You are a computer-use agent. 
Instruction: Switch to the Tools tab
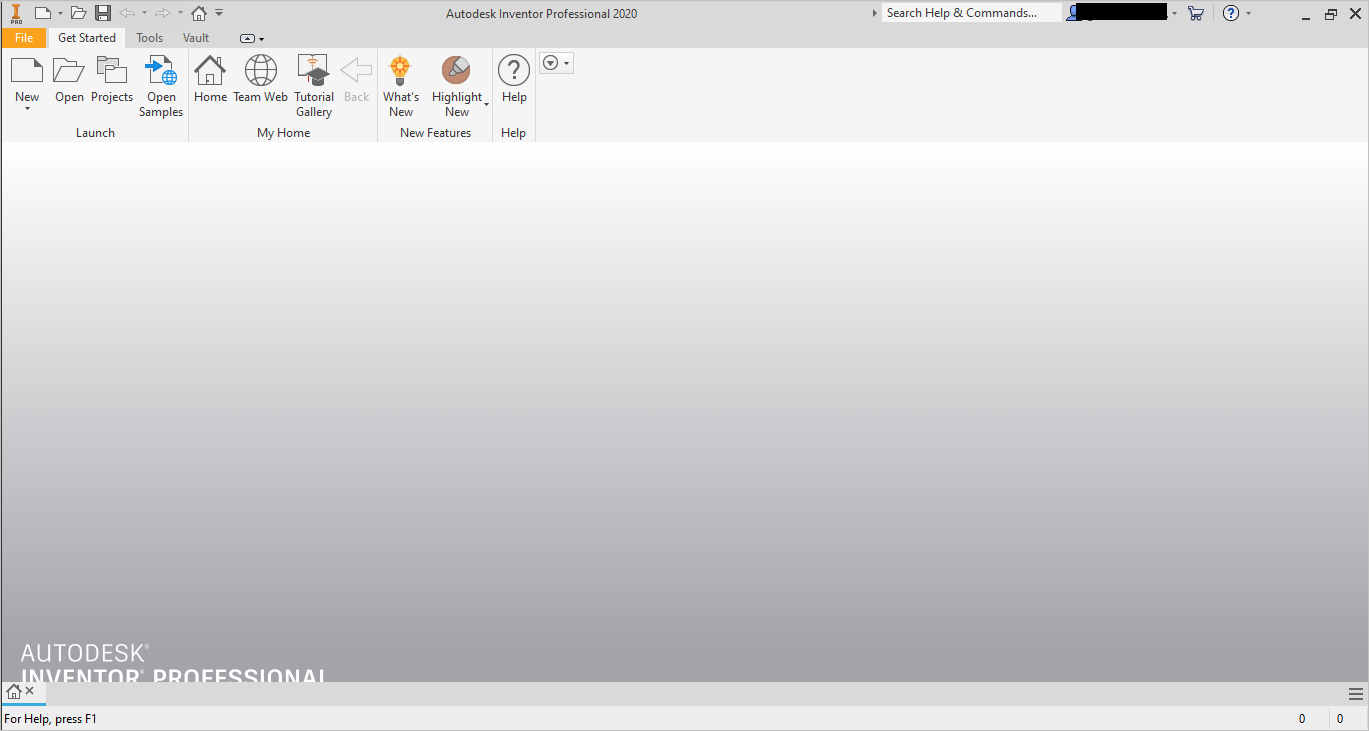149,37
